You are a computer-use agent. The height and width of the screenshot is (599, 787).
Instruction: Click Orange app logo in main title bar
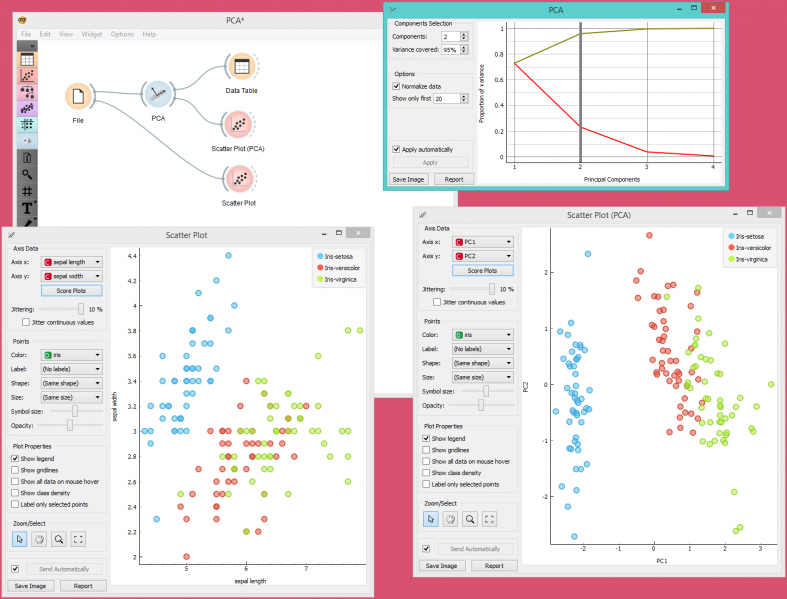(22, 21)
